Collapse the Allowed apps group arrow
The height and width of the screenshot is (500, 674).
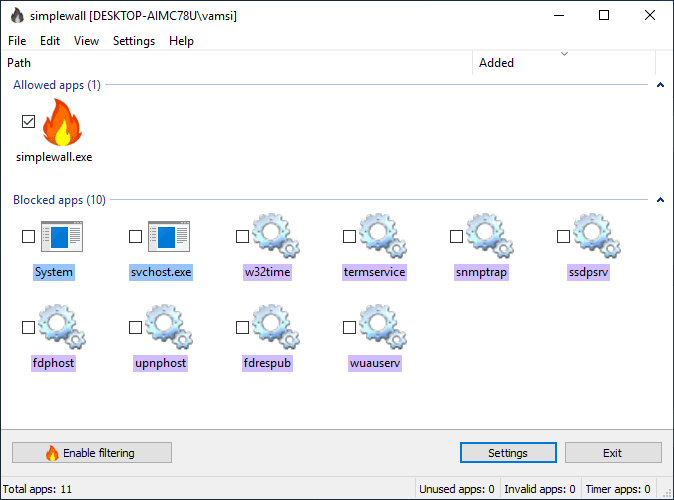click(x=661, y=85)
